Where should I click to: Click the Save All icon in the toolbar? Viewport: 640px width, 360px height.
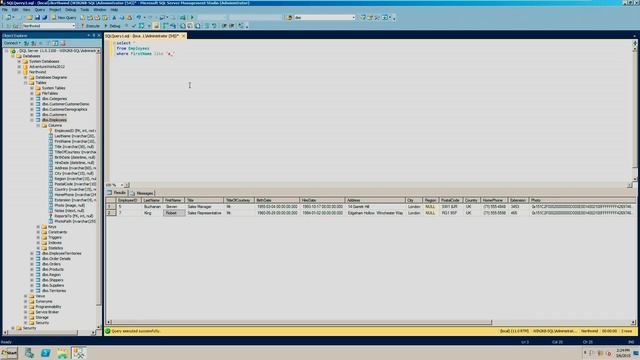coord(44,18)
